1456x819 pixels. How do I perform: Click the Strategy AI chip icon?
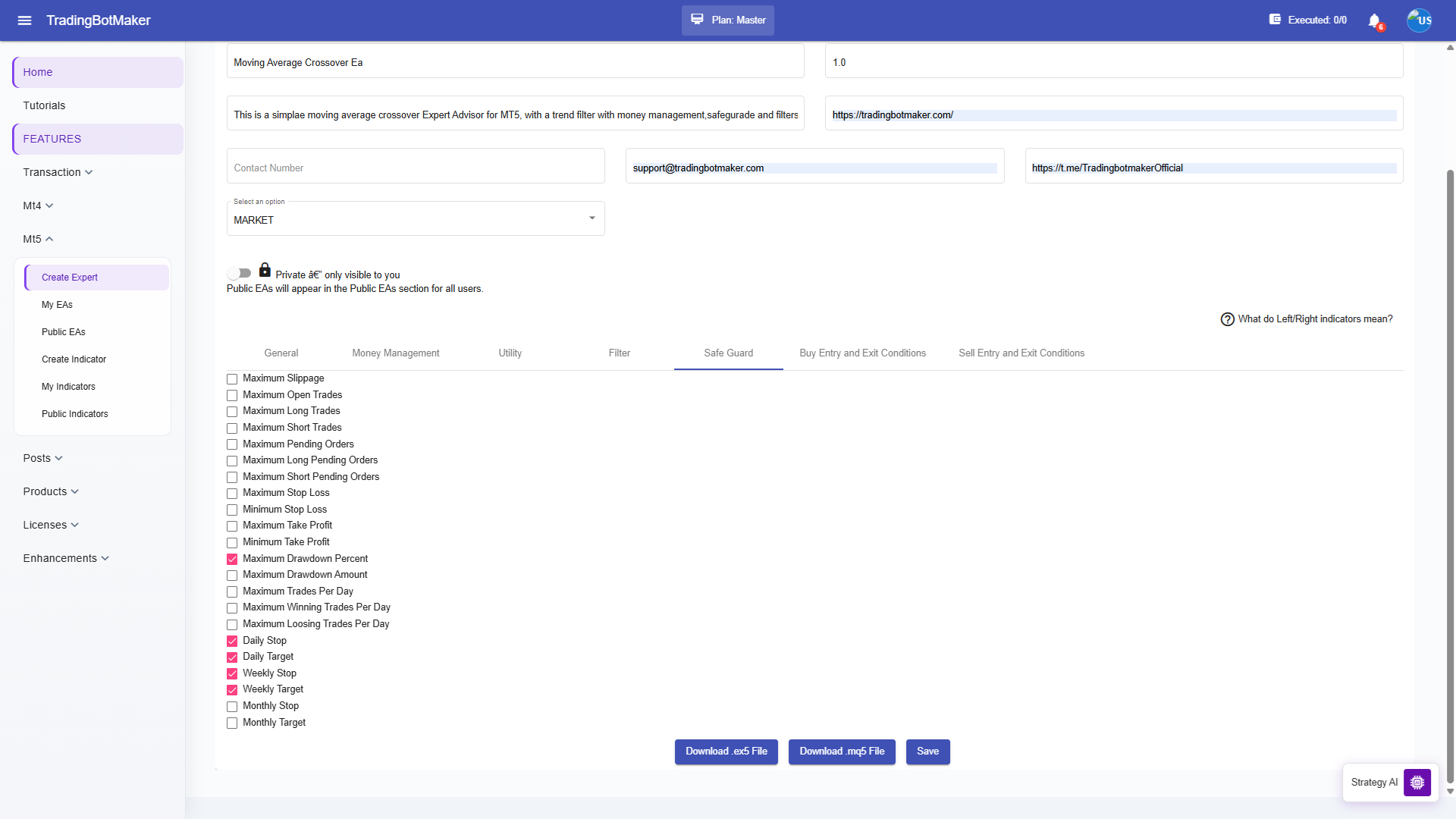coord(1417,782)
